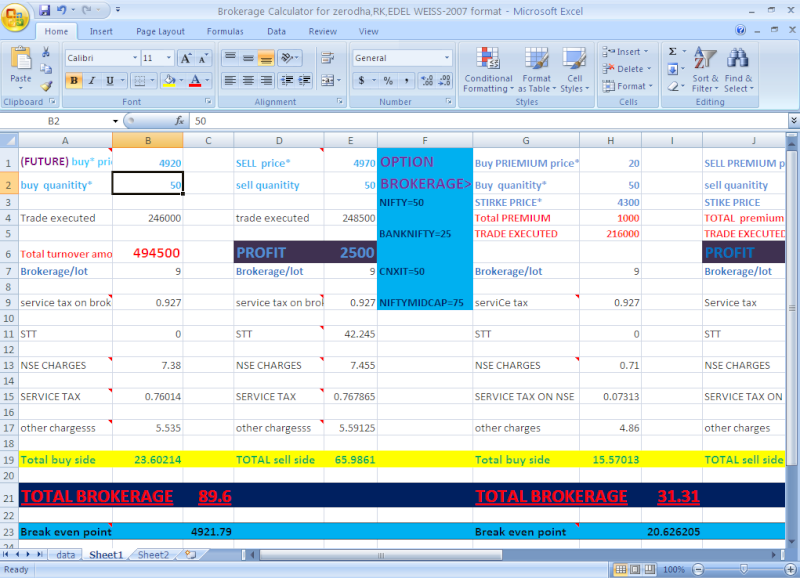
Task: Expand the formula bar
Action: [x=793, y=120]
